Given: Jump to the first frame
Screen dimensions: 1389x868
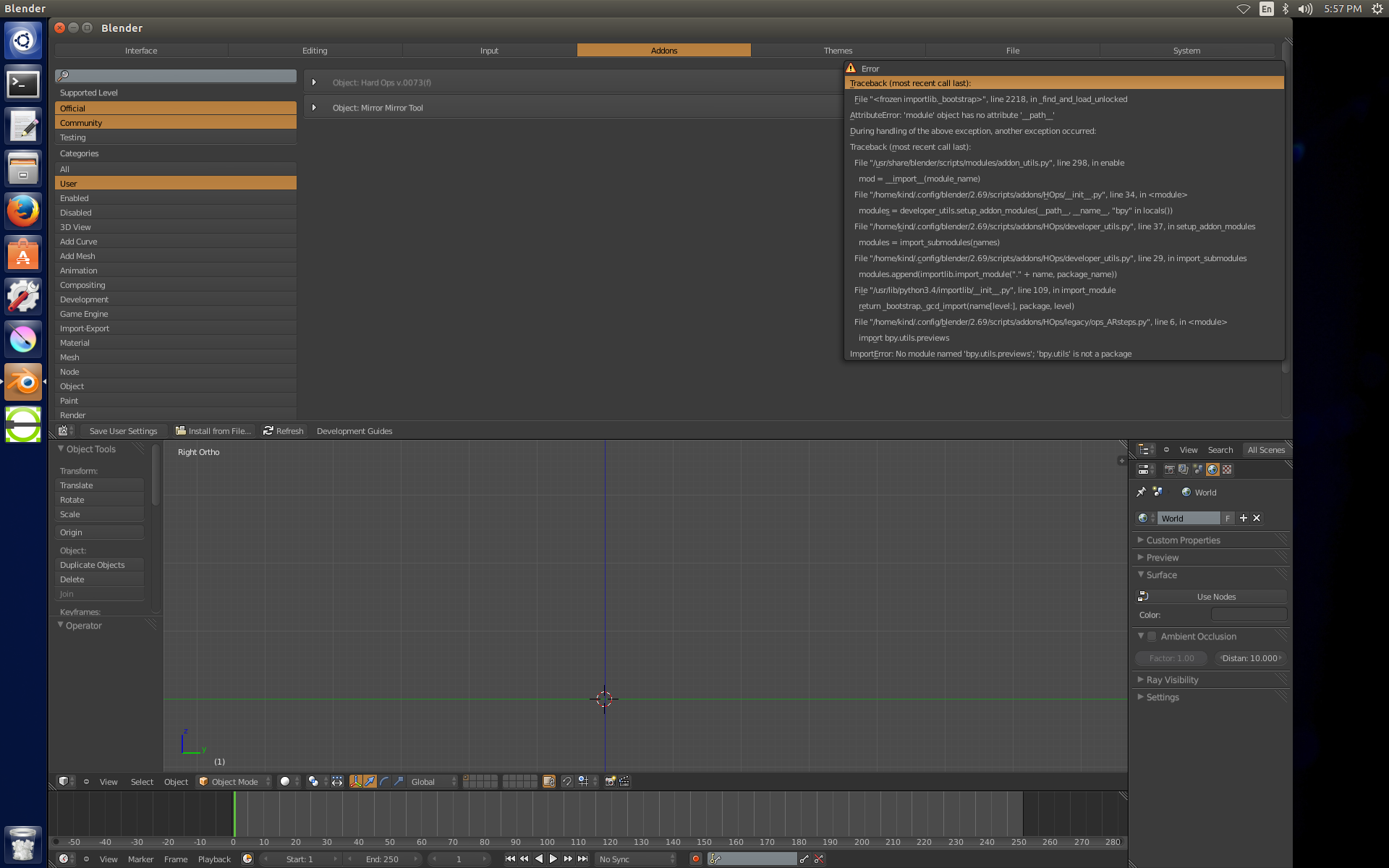Looking at the screenshot, I should pos(510,859).
